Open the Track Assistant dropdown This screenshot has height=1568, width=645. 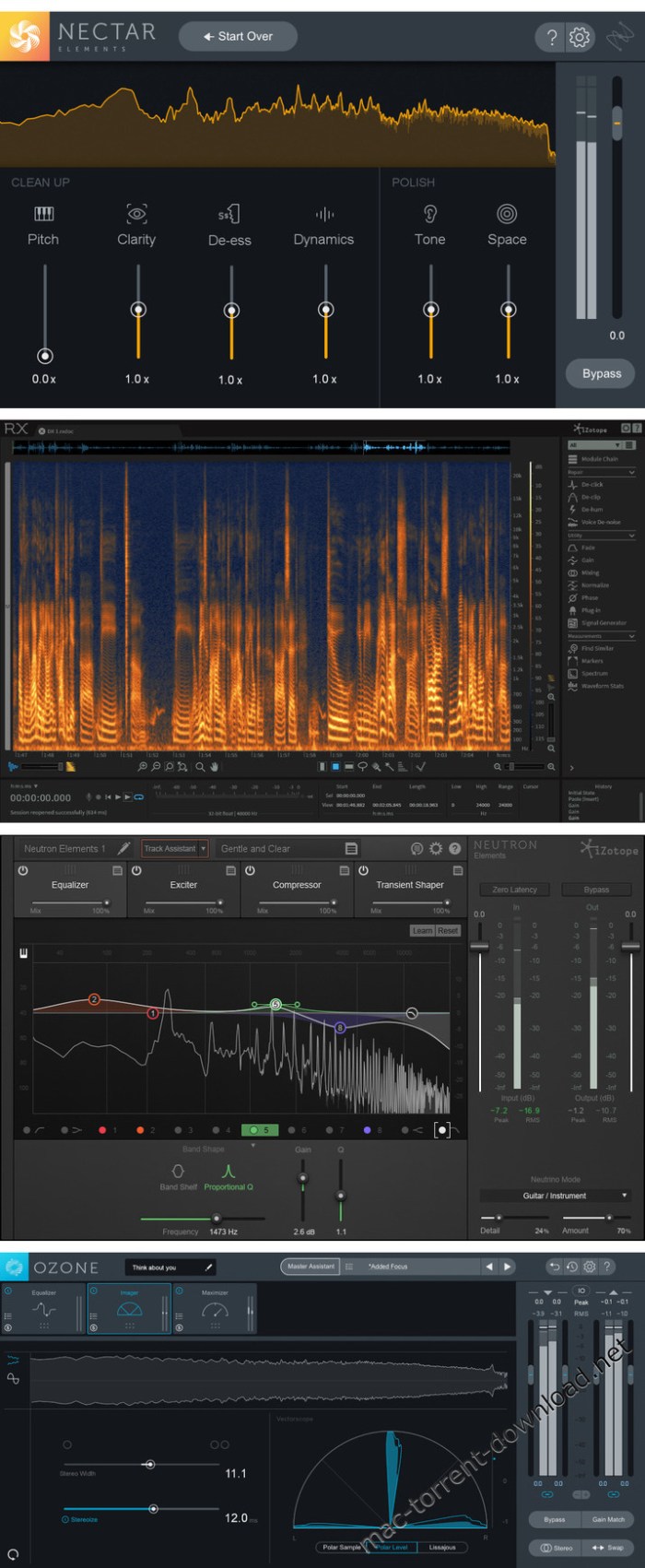point(174,848)
